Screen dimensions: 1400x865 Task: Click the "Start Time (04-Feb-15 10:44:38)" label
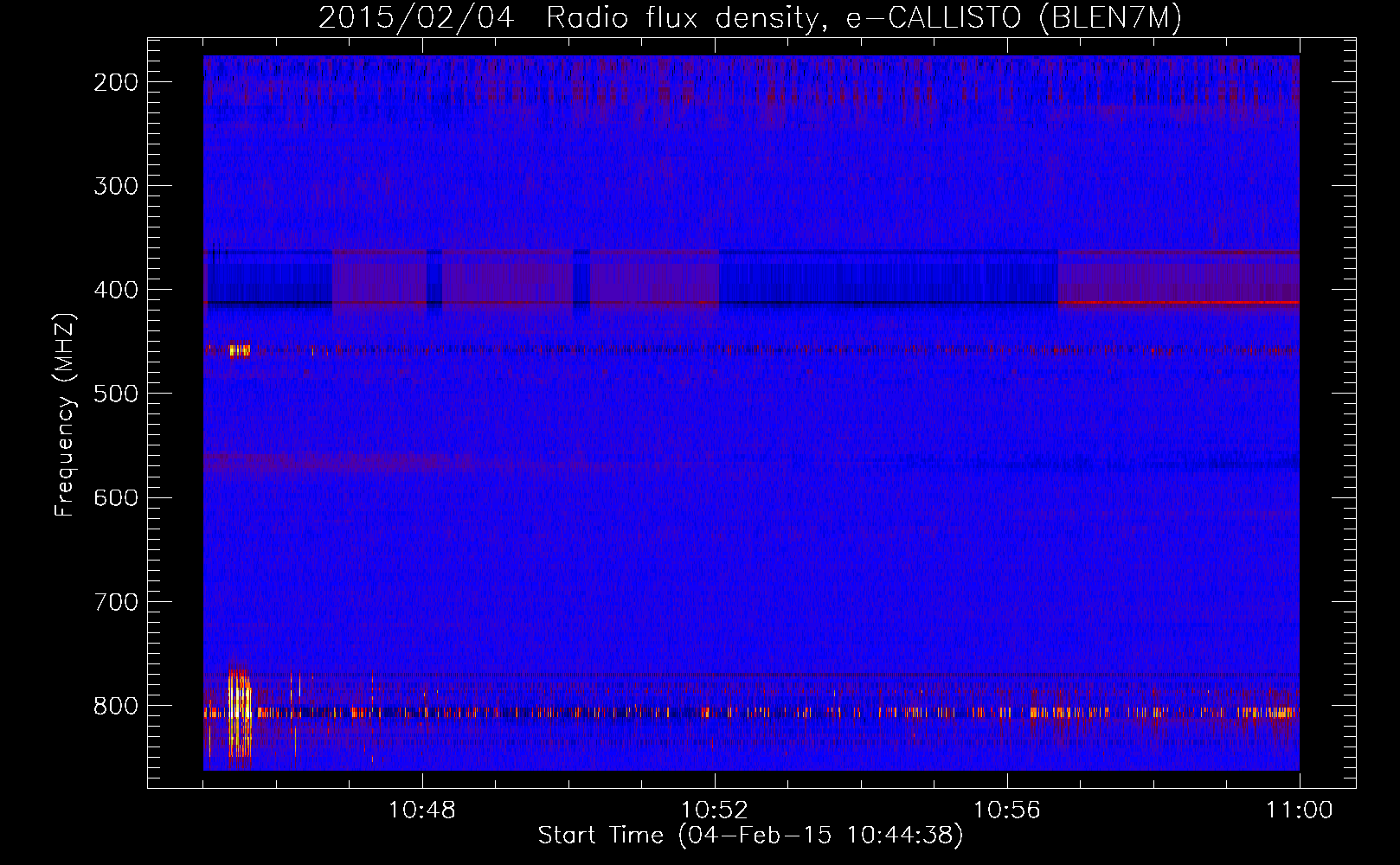750,836
